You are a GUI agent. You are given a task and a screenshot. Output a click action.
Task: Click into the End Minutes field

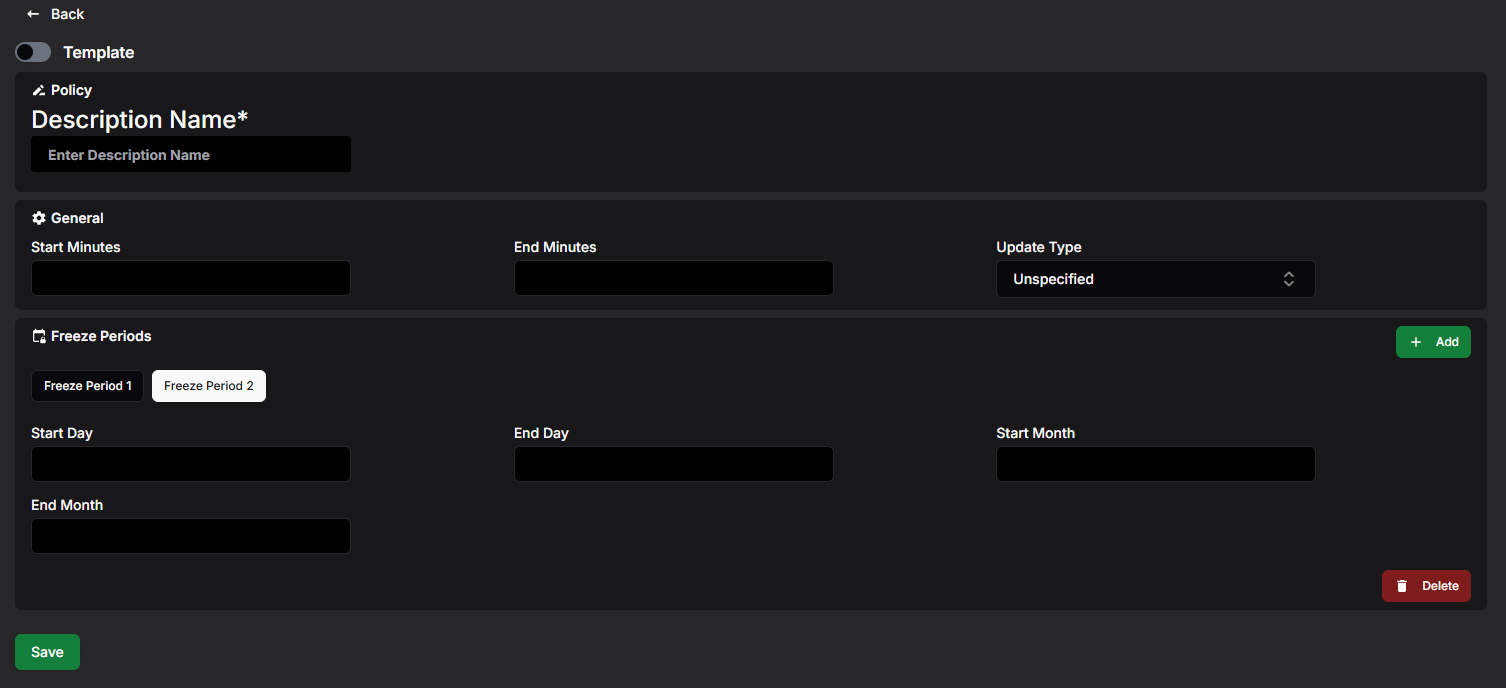(x=673, y=278)
